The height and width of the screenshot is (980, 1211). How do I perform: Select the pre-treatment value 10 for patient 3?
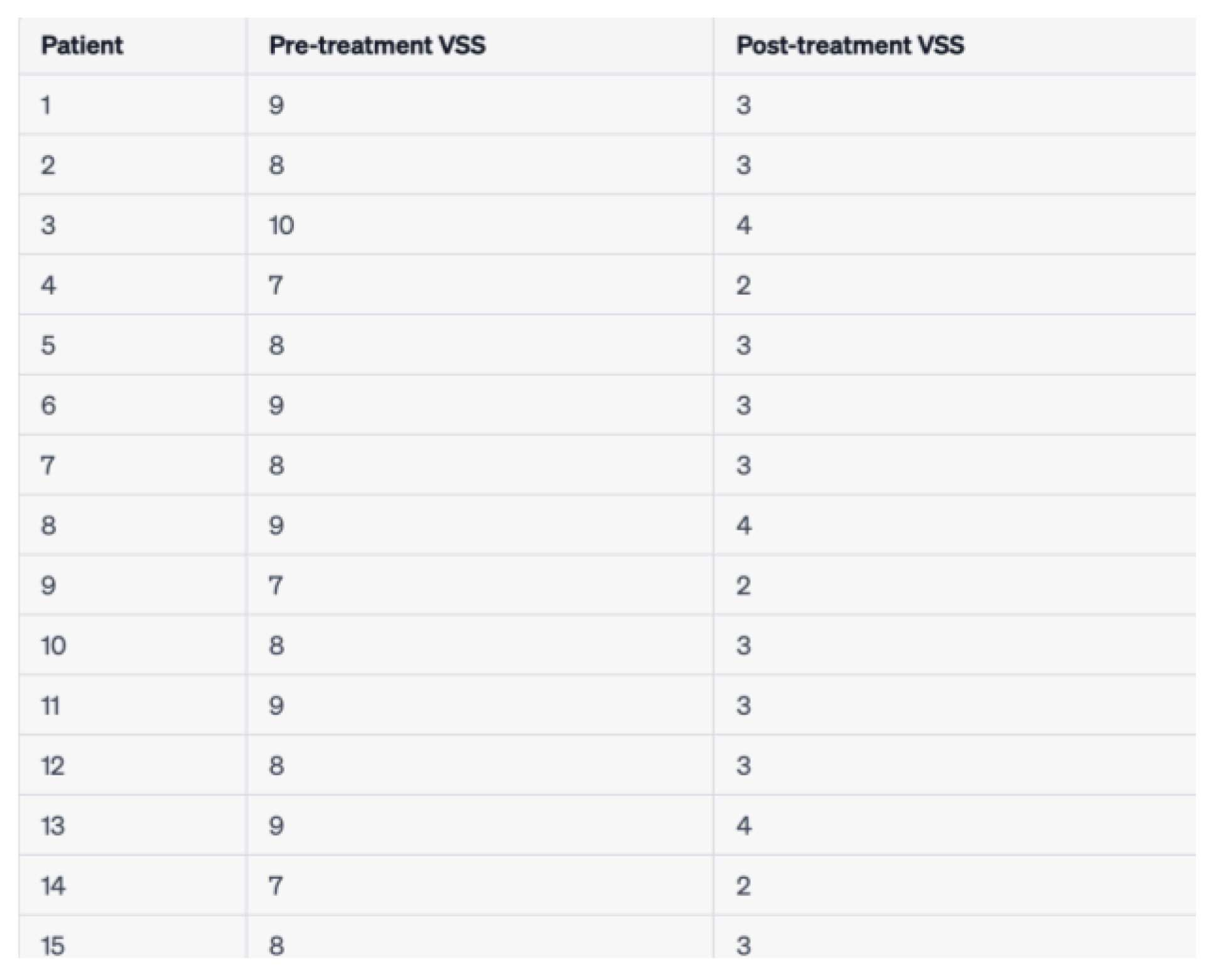281,225
